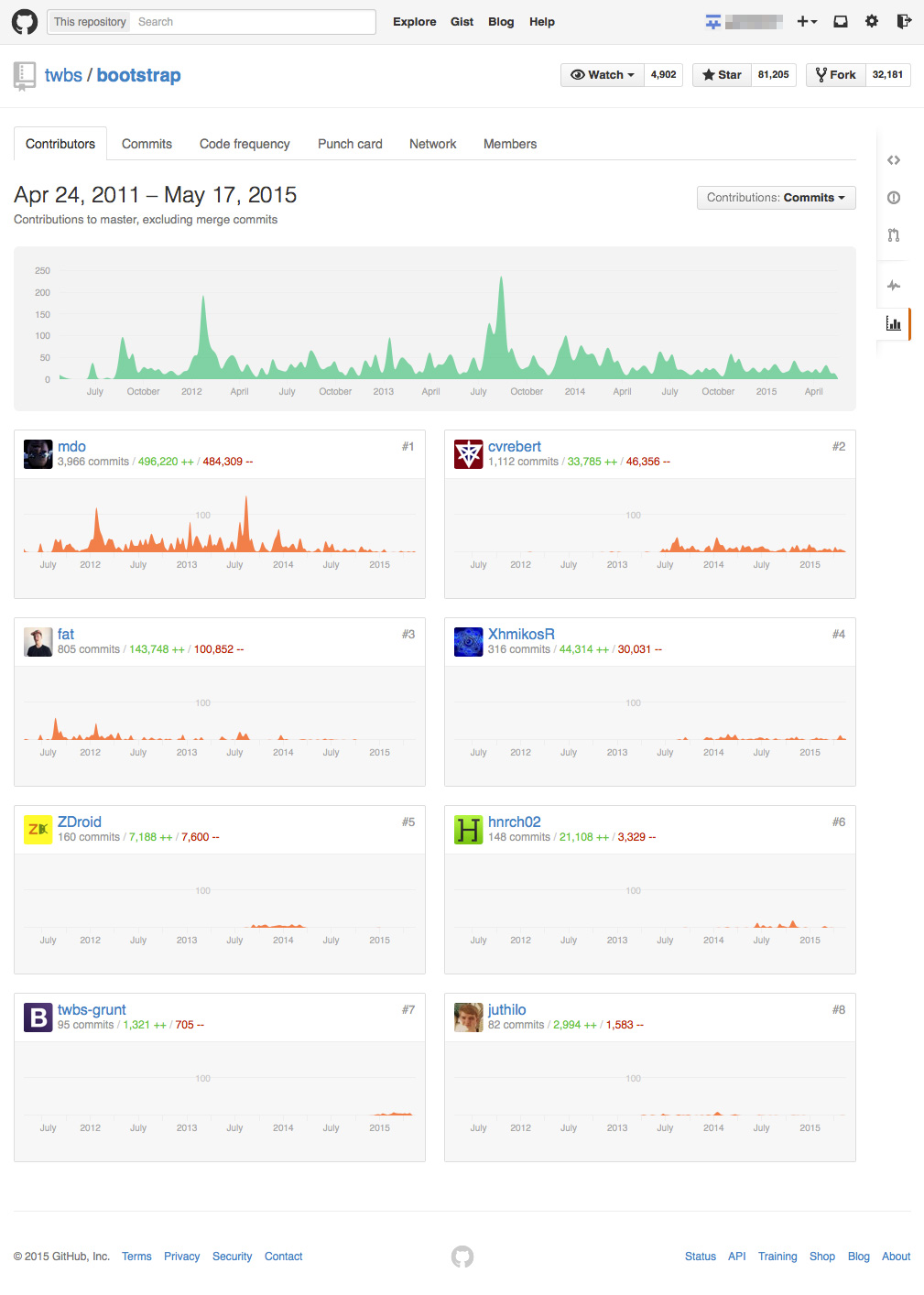The image size is (924, 1295).
Task: Open Issues via the sidebar icon
Action: point(894,198)
